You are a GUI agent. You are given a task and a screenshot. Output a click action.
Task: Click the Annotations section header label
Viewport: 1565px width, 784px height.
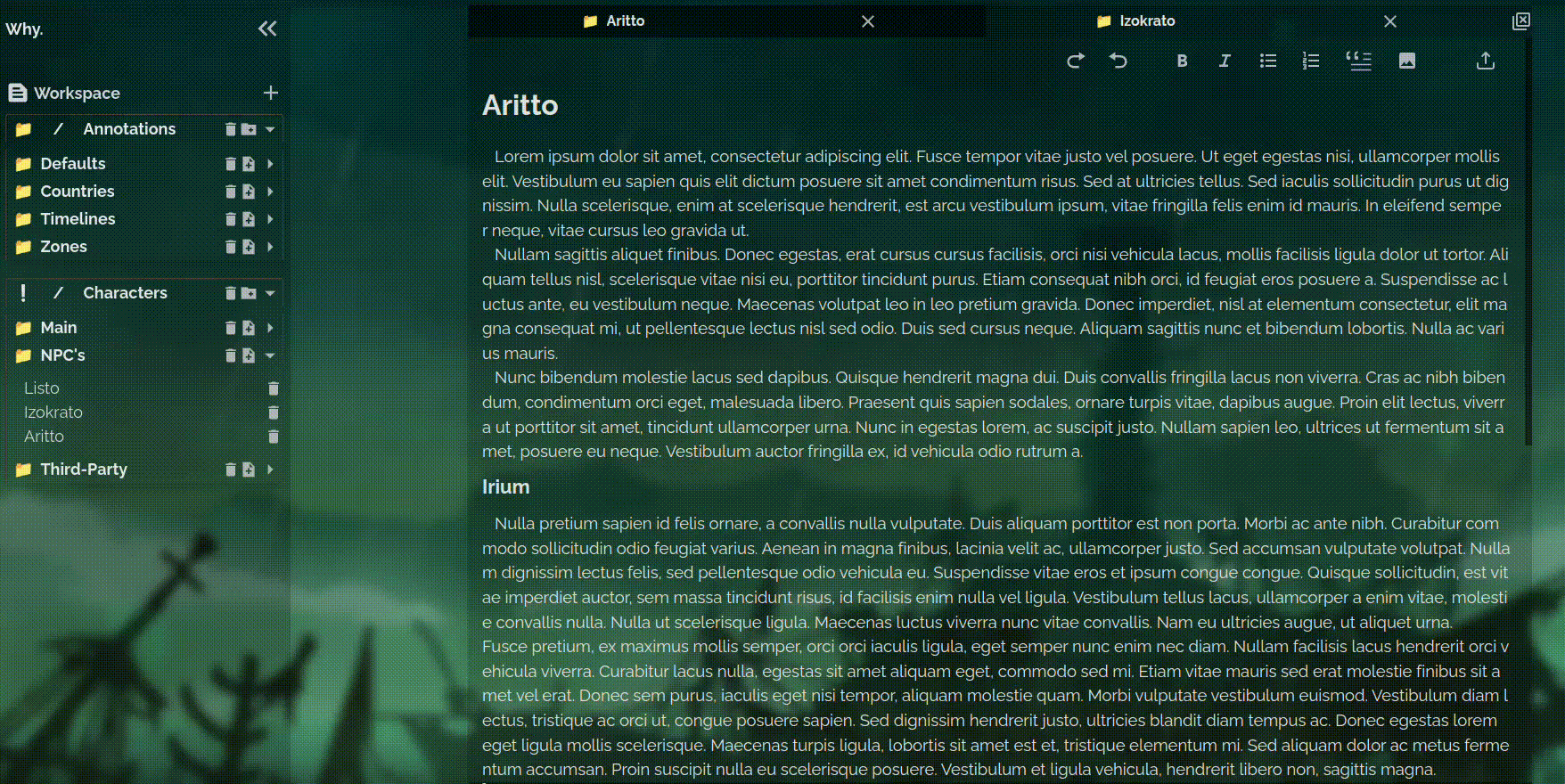coord(129,129)
